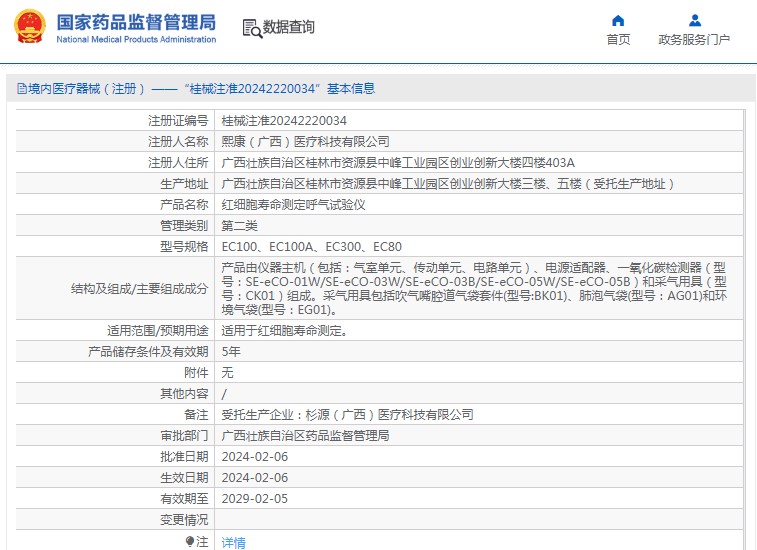Viewport: 757px width, 550px height.
Task: Click registrant name 熙康（广西）医疗科技有限公司
Action: pyautogui.click(x=305, y=141)
